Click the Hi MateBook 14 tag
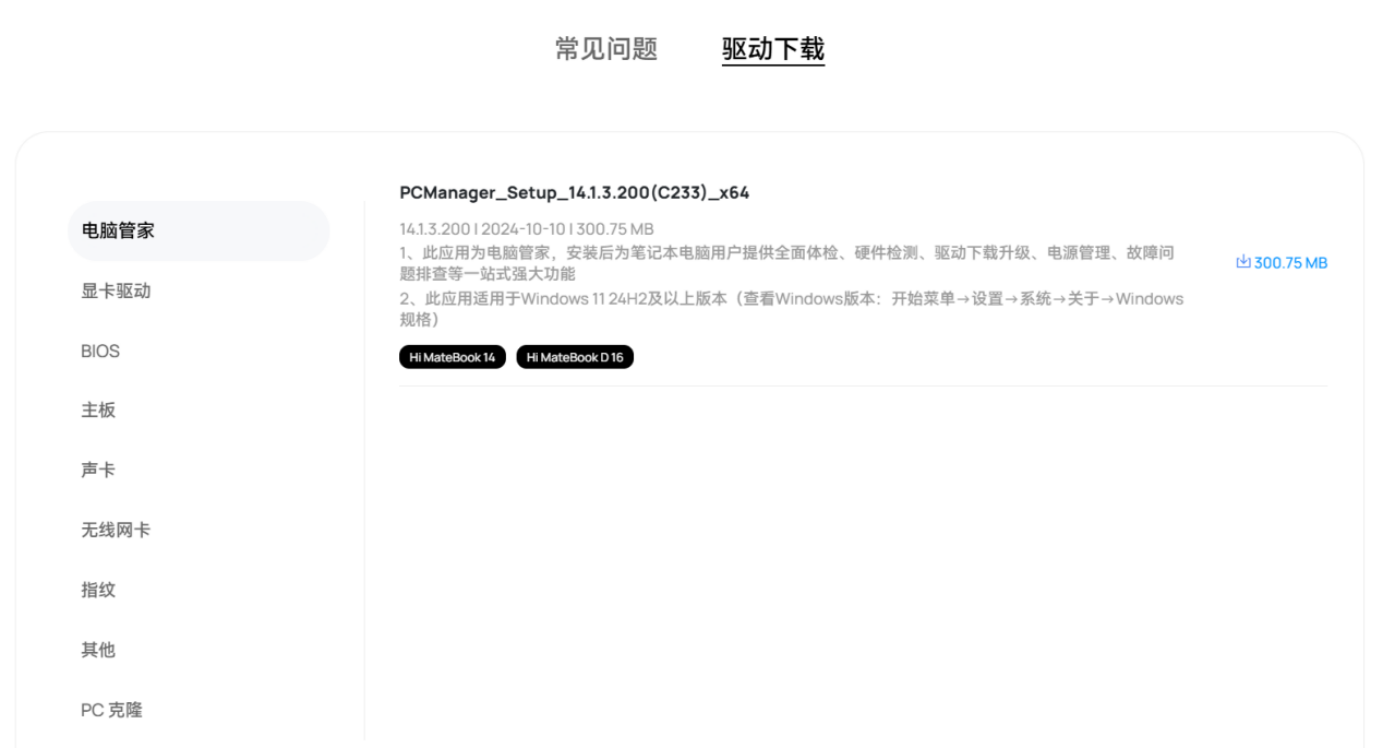This screenshot has height=748, width=1384. (x=452, y=357)
